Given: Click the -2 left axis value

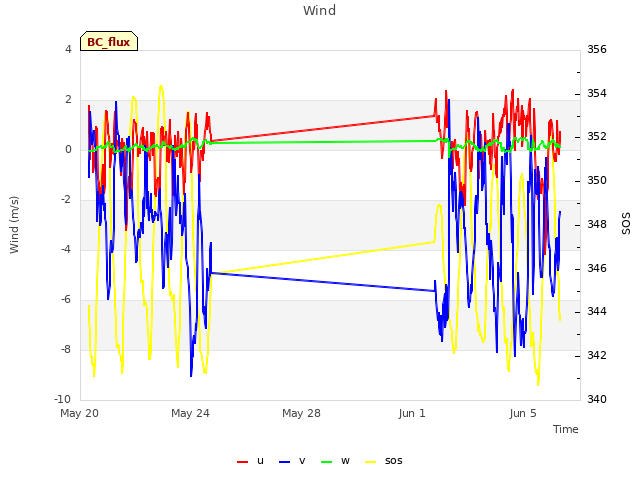Looking at the screenshot, I should [x=66, y=199].
